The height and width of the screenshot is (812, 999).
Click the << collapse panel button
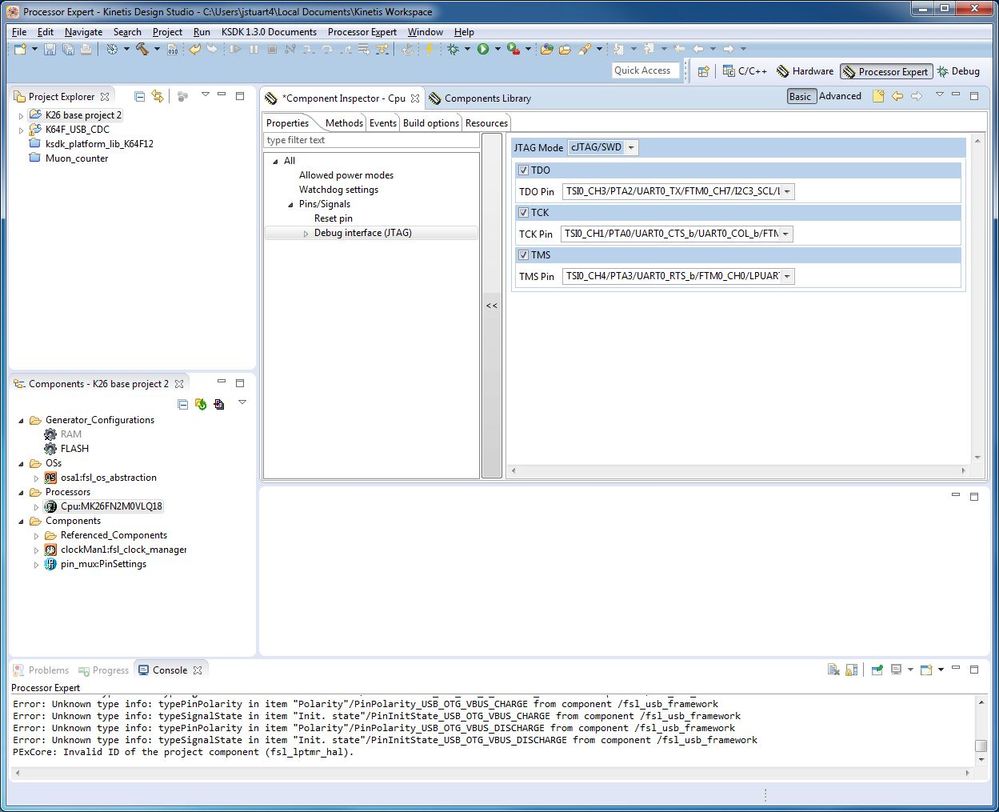(x=492, y=306)
